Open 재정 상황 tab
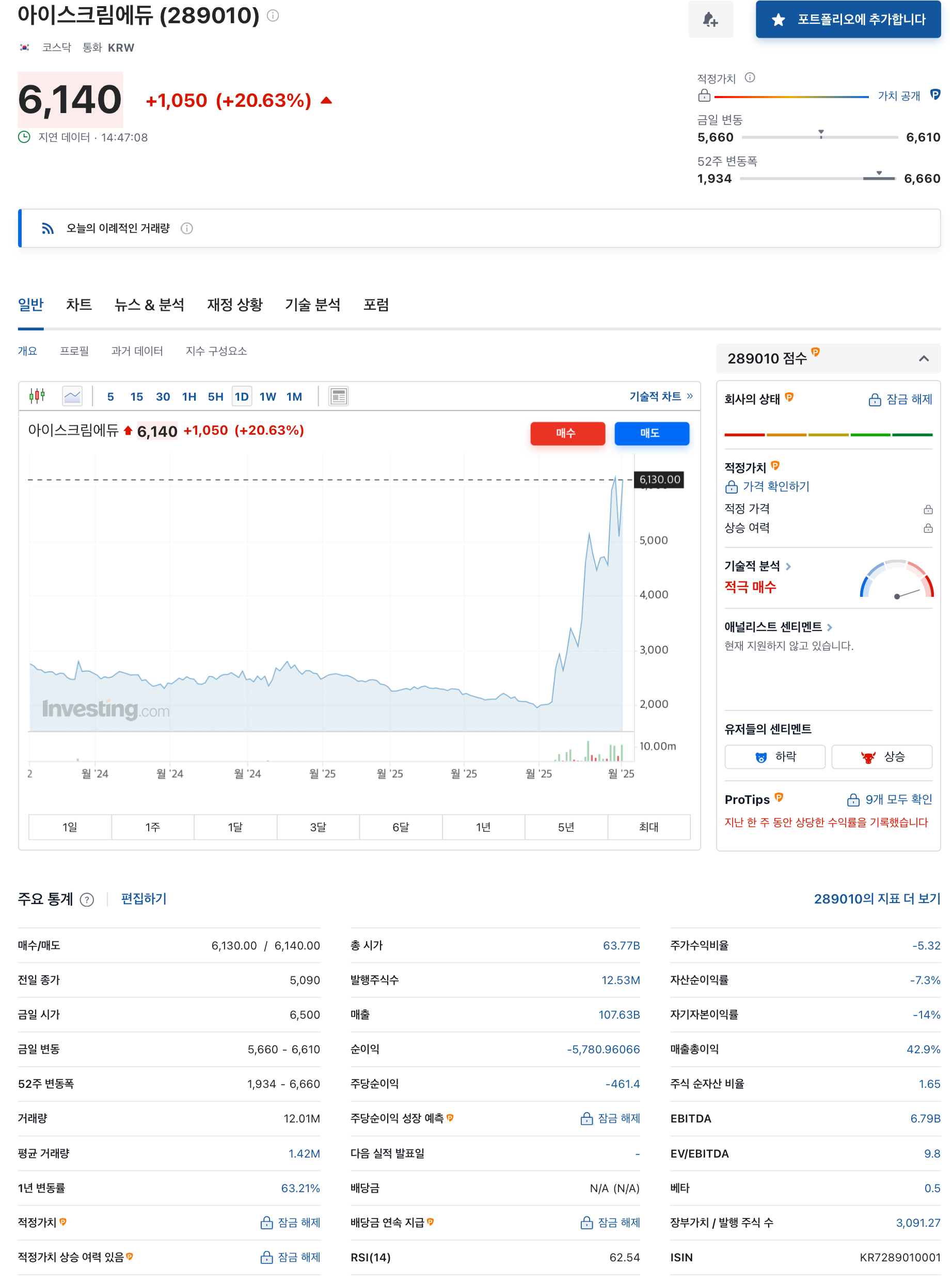 [234, 304]
